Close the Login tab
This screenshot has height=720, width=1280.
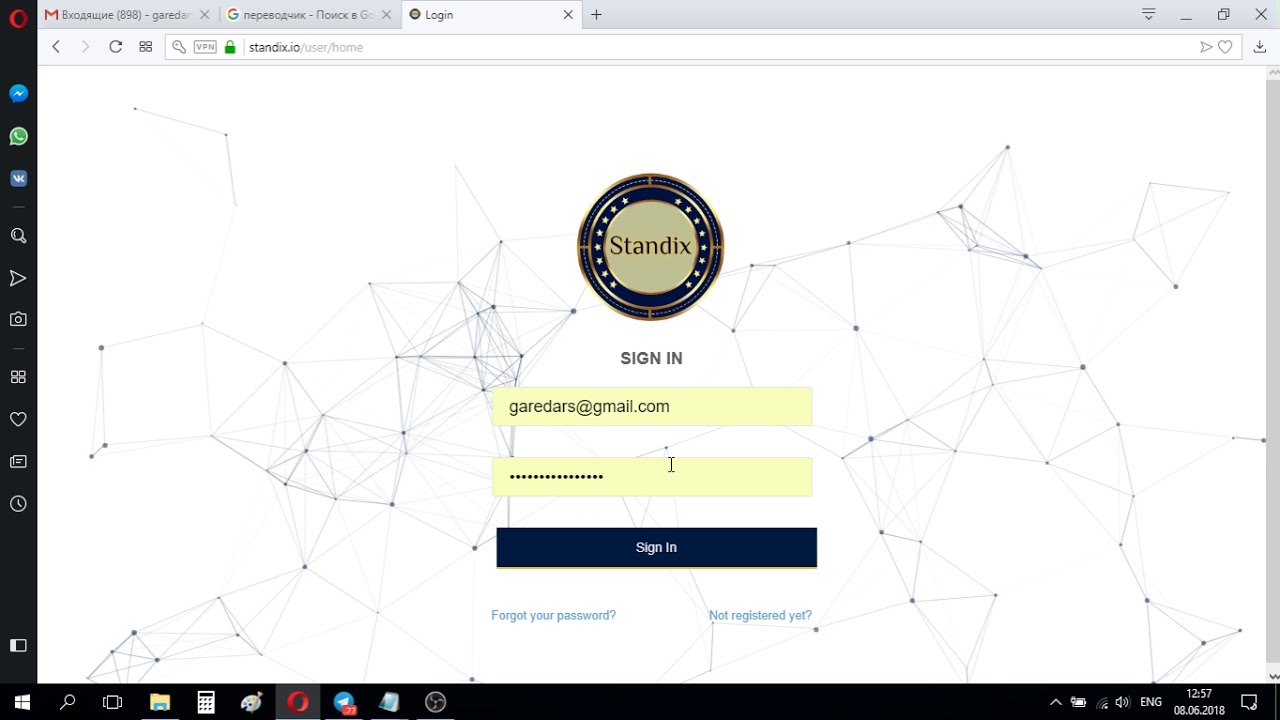tap(568, 15)
